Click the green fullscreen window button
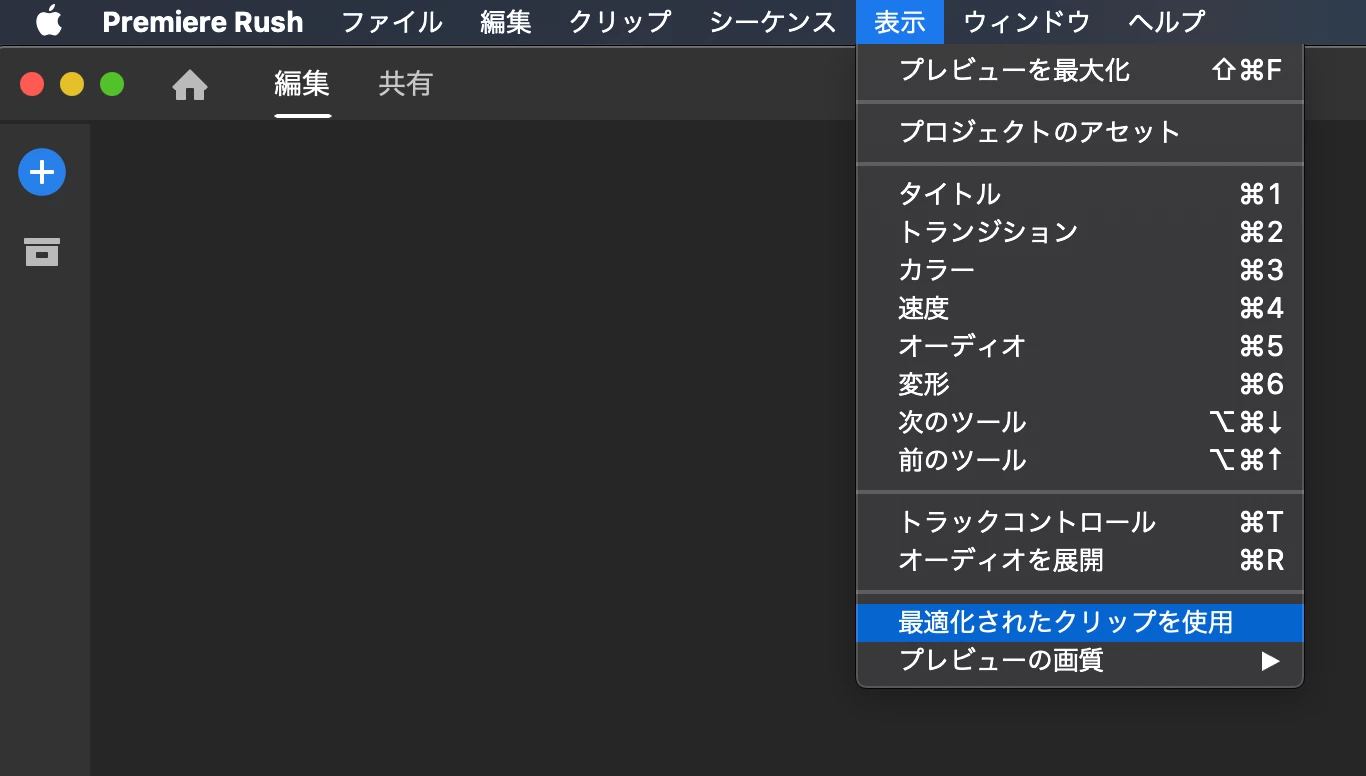1366x776 pixels. [112, 84]
